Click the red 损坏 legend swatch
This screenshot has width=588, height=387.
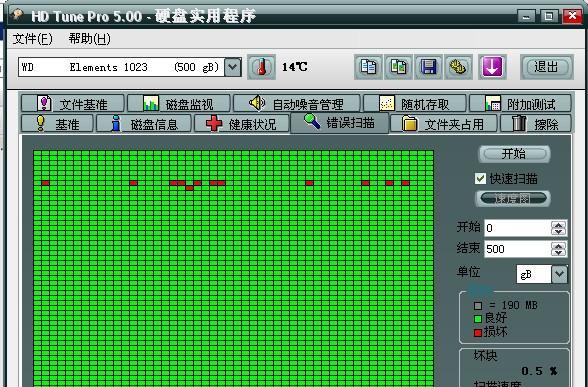click(478, 333)
